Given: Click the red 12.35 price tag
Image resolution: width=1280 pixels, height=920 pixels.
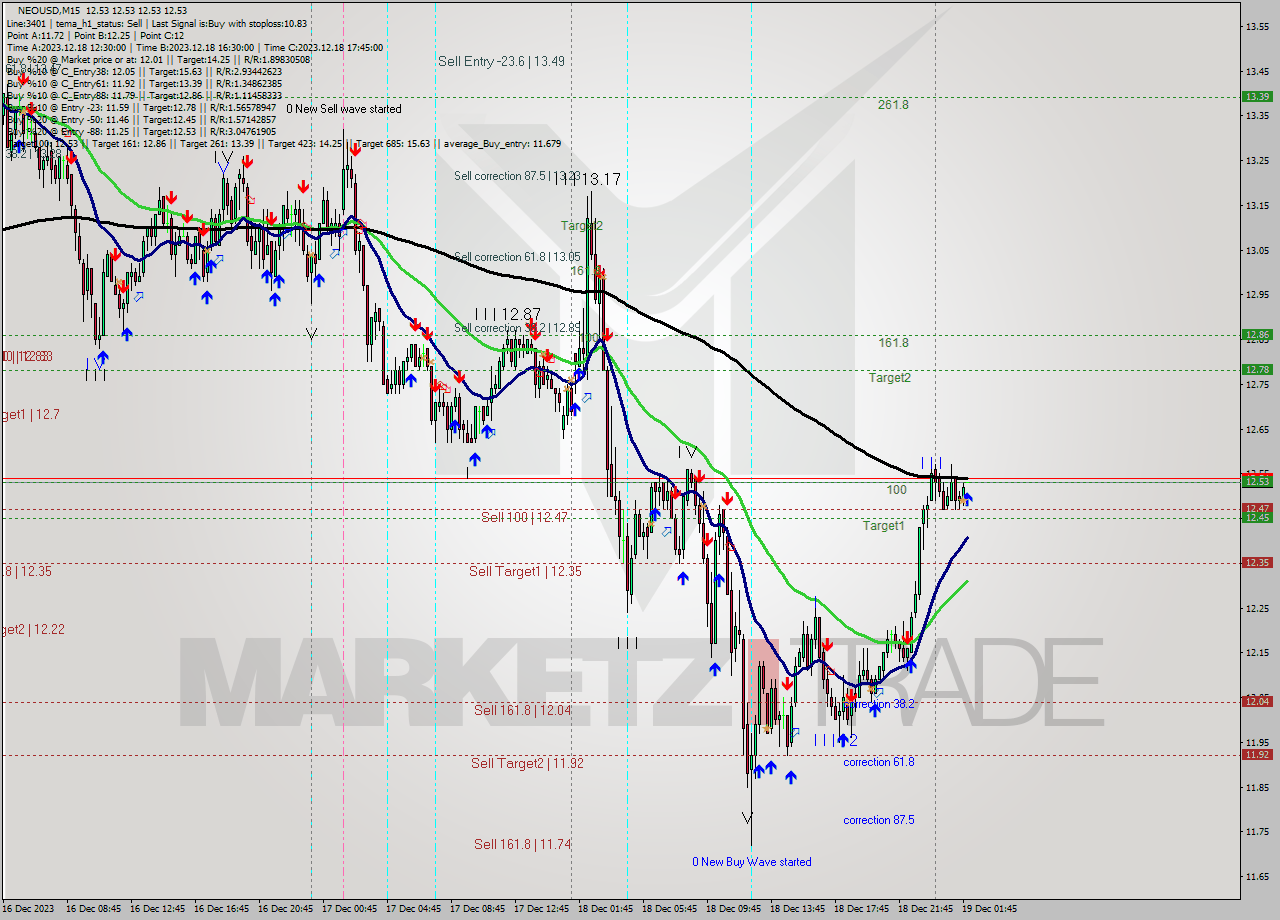Looking at the screenshot, I should [1257, 562].
